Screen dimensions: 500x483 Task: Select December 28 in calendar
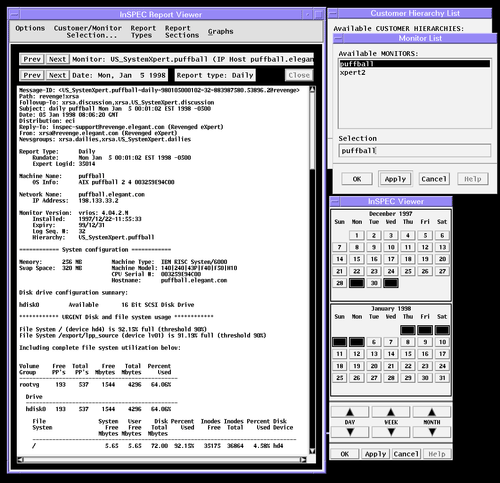tap(340, 283)
